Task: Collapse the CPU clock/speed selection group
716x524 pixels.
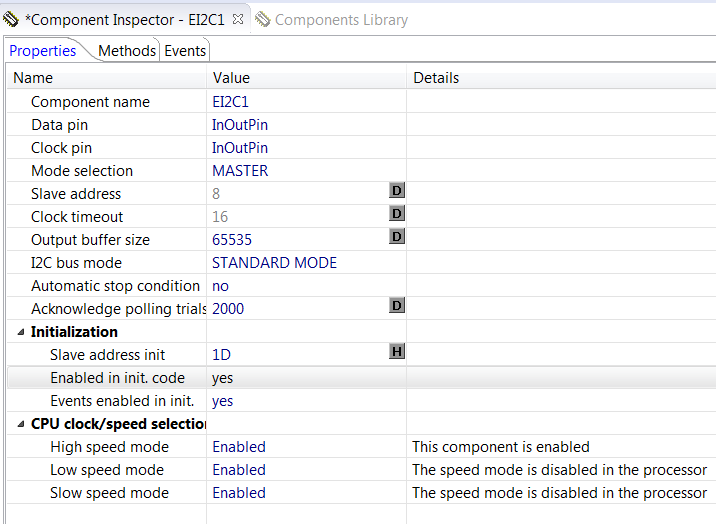Action: click(x=21, y=424)
